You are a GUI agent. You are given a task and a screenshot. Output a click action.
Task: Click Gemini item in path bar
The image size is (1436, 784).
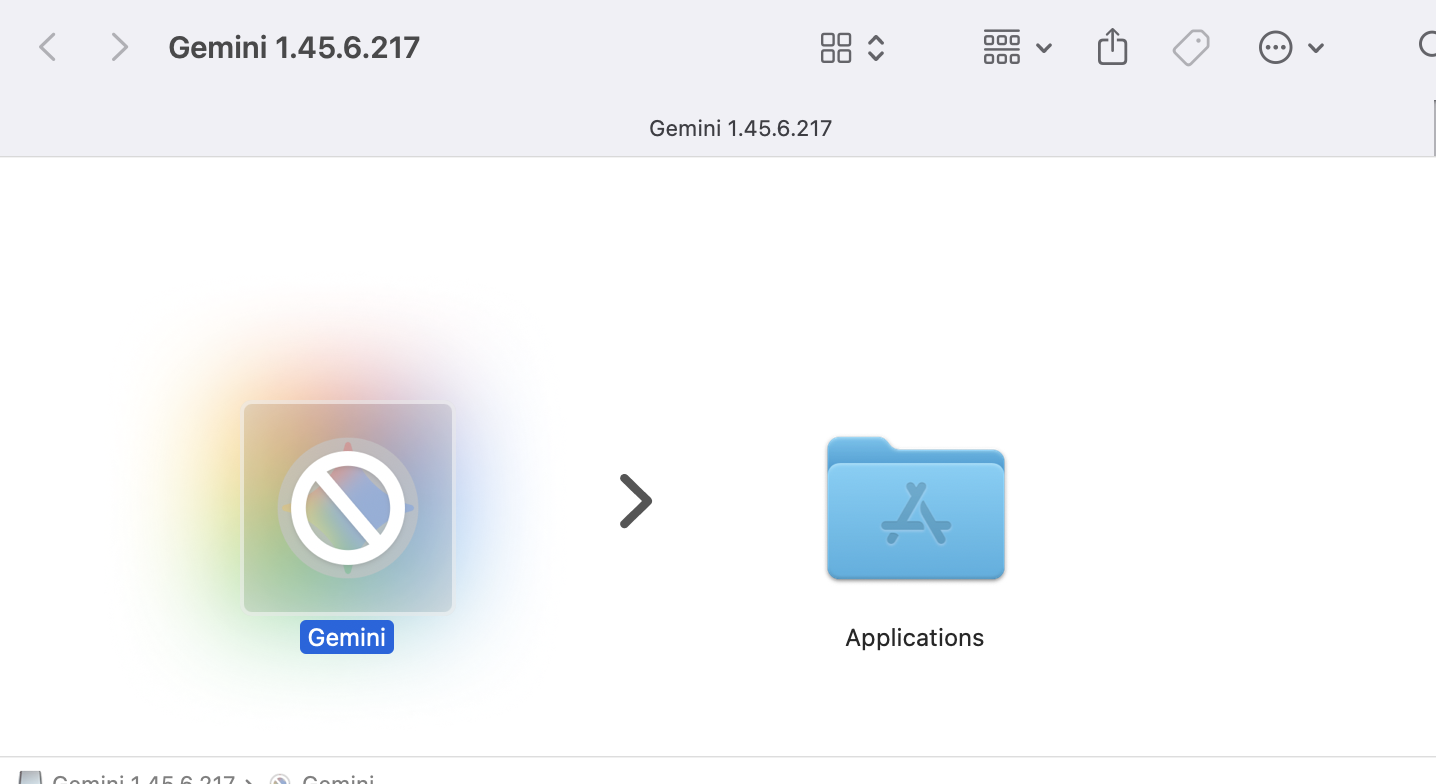tap(323, 778)
